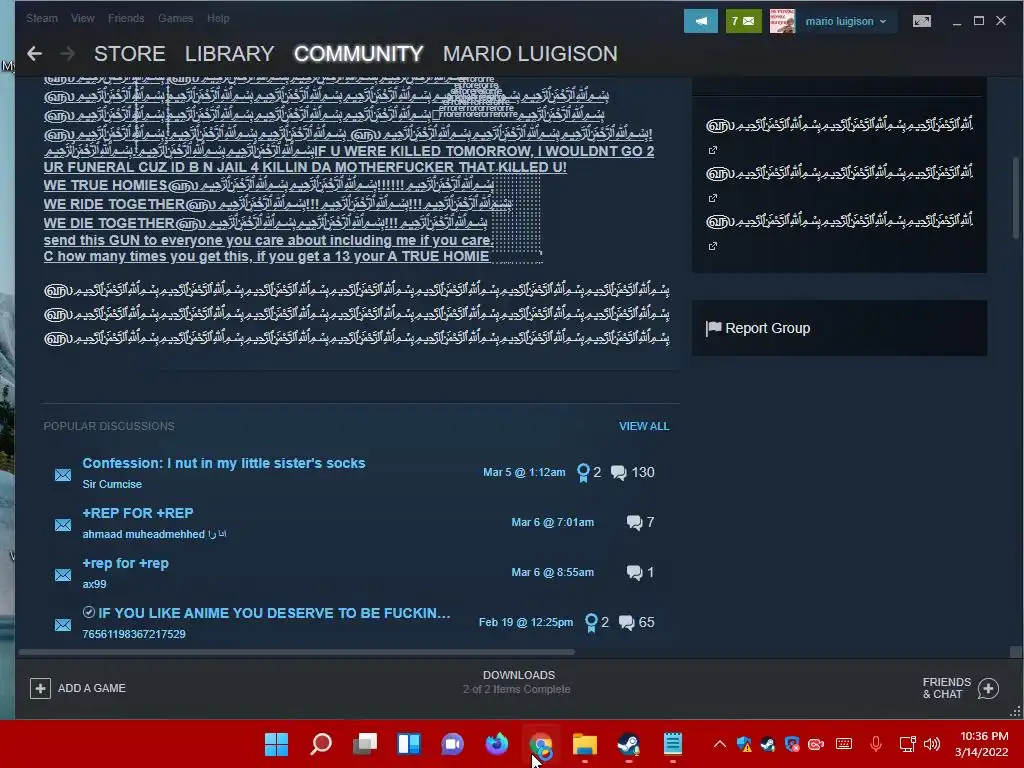Open the View menu

[x=83, y=18]
